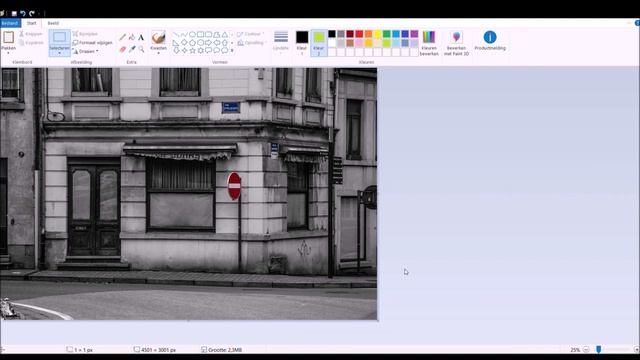
Task: Choose the triangle shape
Action: point(225,34)
